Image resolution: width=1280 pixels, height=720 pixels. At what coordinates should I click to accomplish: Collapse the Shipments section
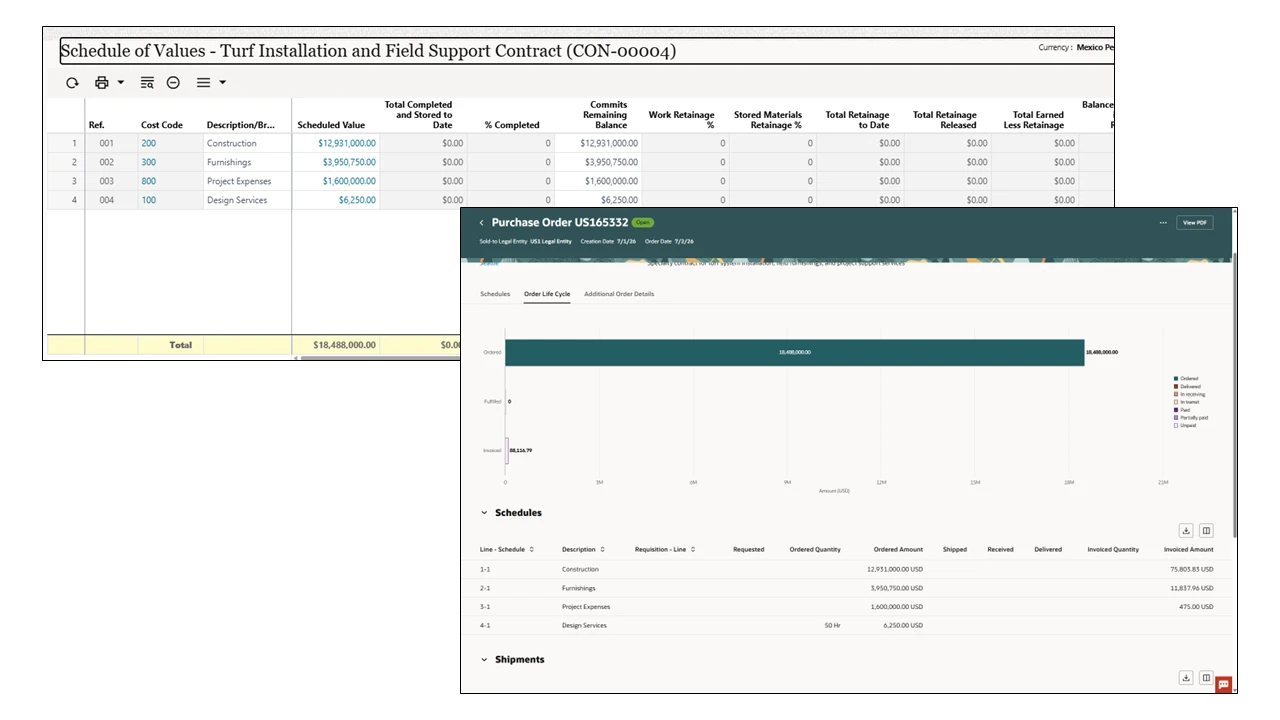click(485, 660)
